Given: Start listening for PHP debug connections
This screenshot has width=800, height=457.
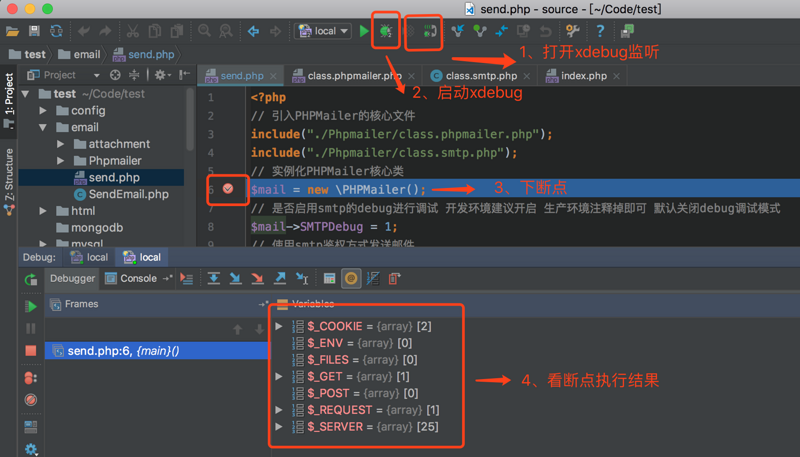Looking at the screenshot, I should pyautogui.click(x=430, y=31).
